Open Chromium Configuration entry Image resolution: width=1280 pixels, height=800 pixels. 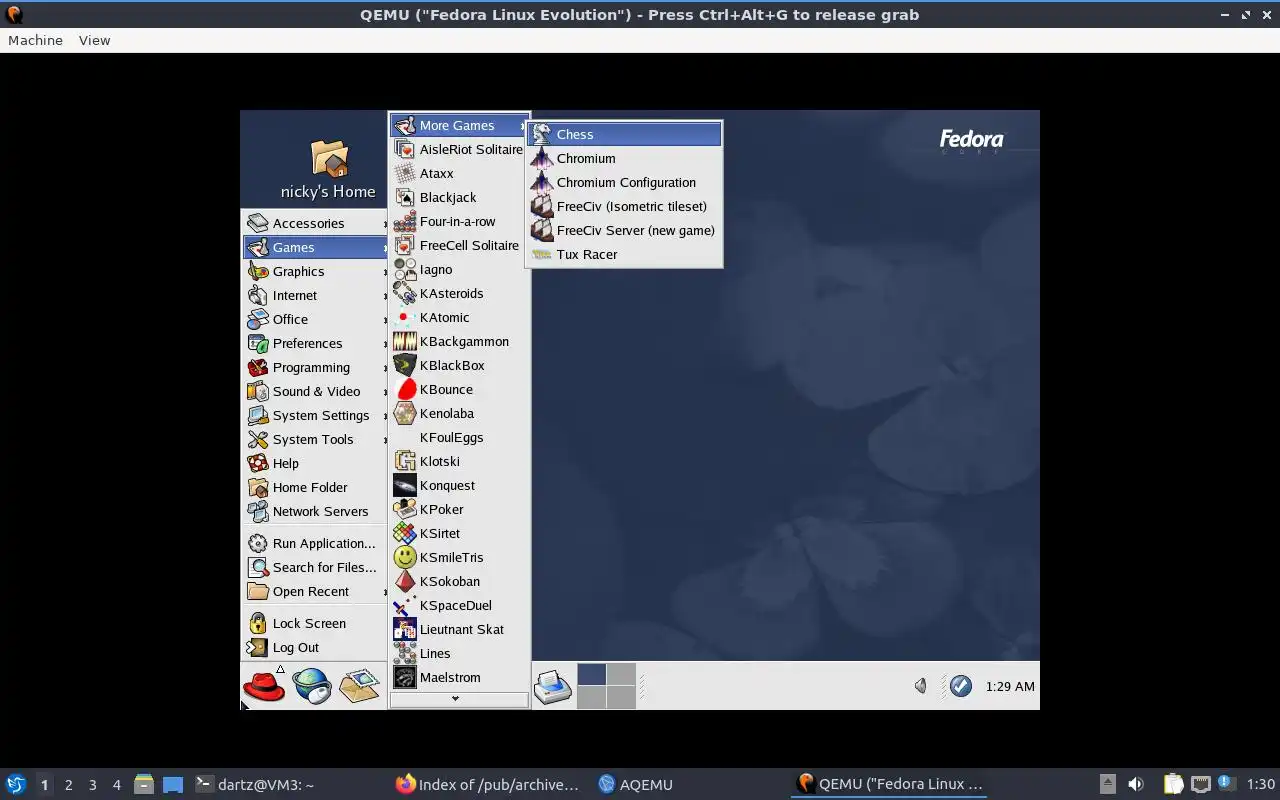pyautogui.click(x=624, y=182)
